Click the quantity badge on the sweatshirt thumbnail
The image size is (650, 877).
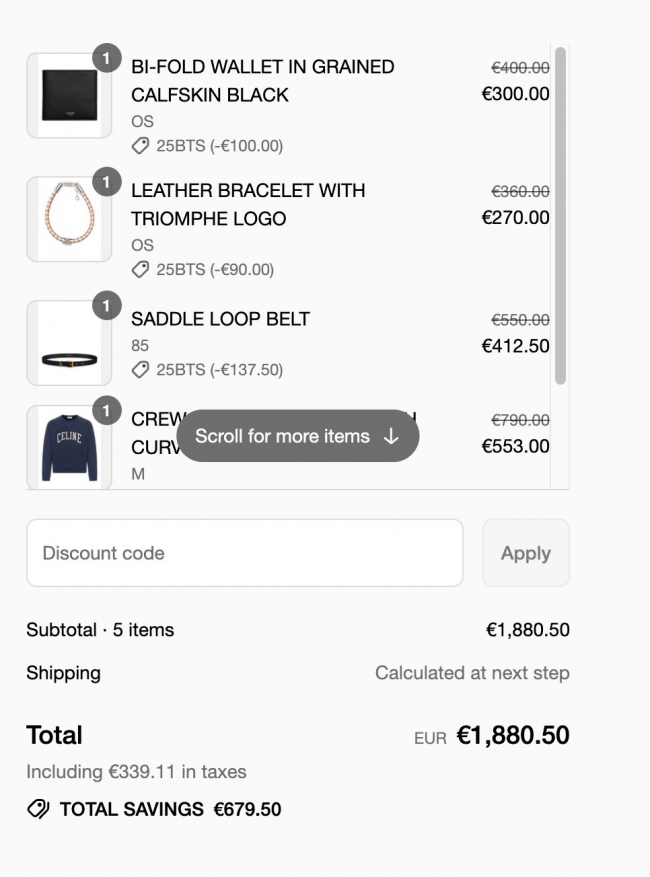click(x=107, y=411)
